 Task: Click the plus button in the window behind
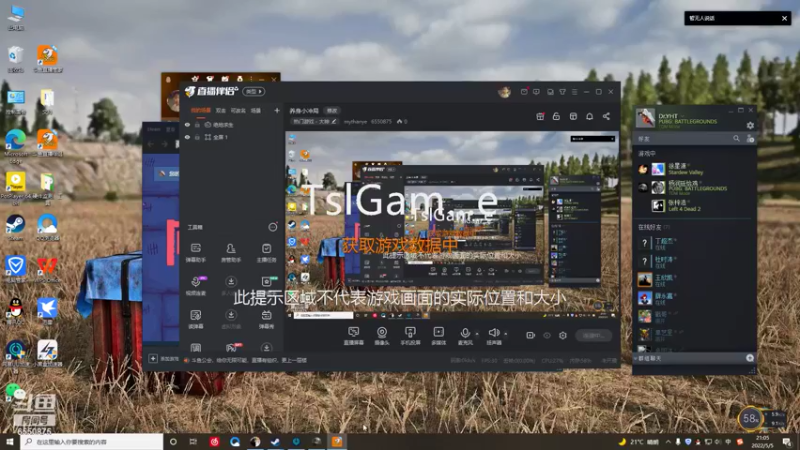[153, 359]
